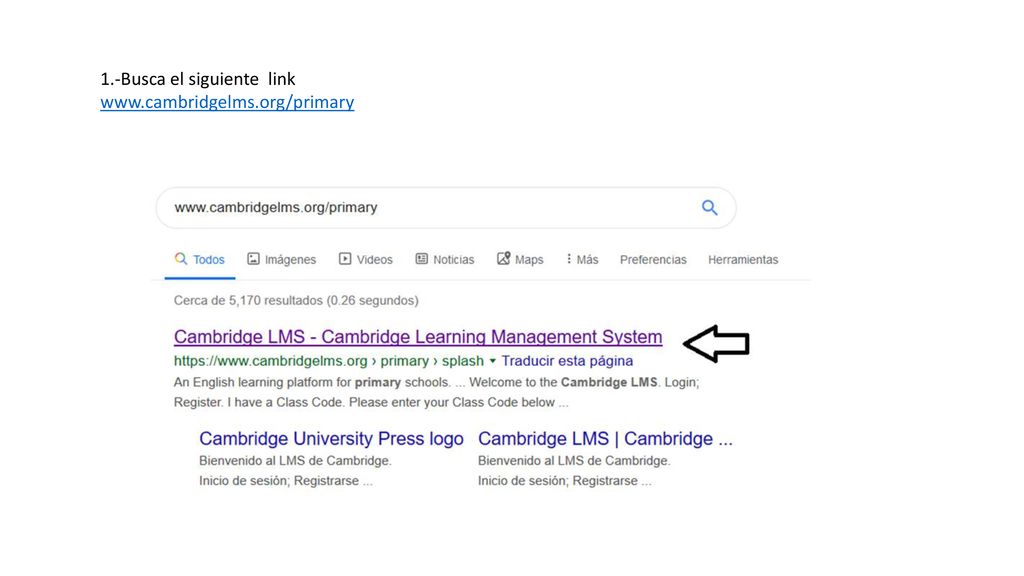This screenshot has height=576, width=1024.
Task: Select the Todos search tab
Action: [200, 259]
